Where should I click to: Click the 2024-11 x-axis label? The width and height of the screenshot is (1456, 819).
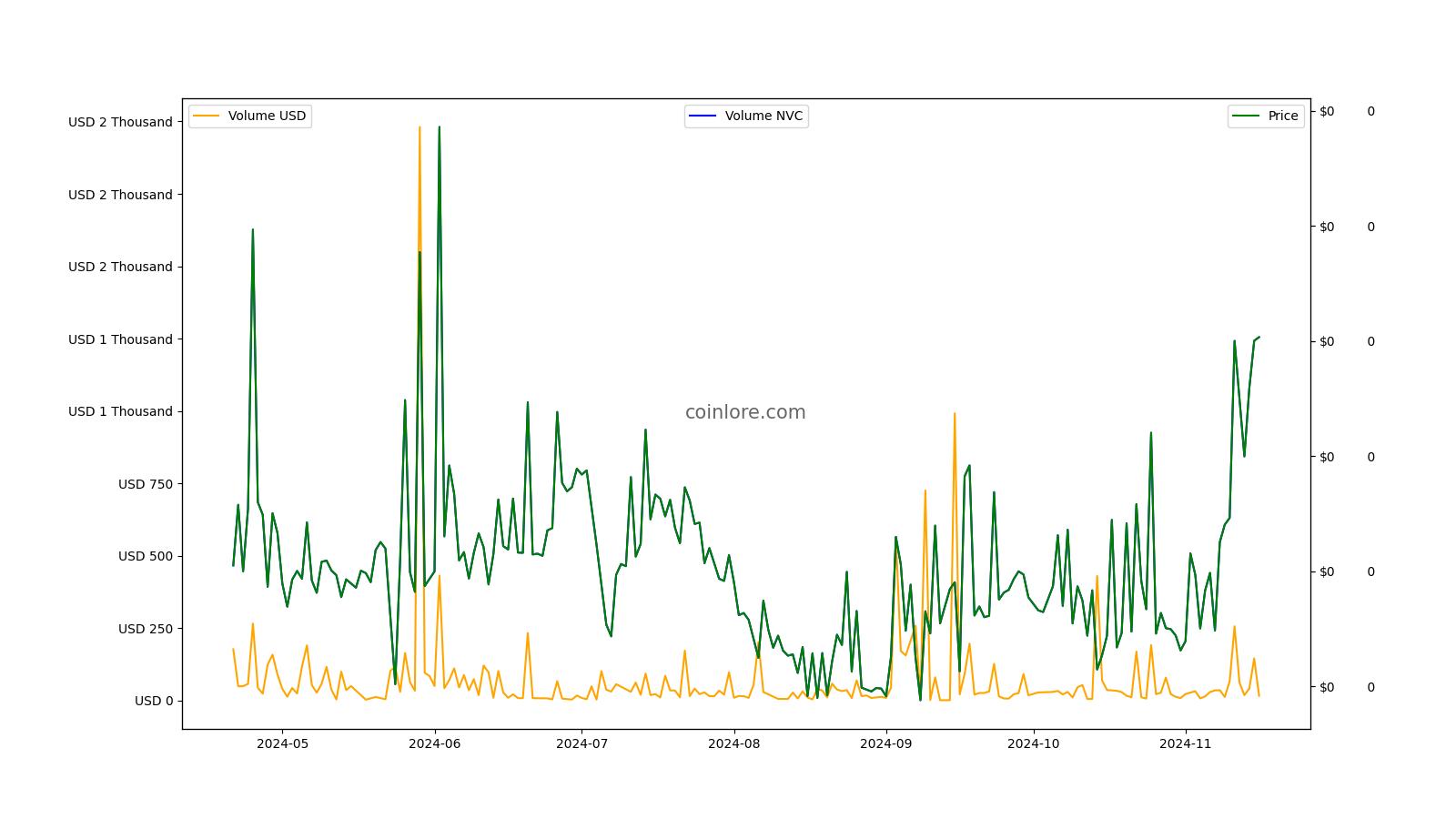pyautogui.click(x=1185, y=743)
